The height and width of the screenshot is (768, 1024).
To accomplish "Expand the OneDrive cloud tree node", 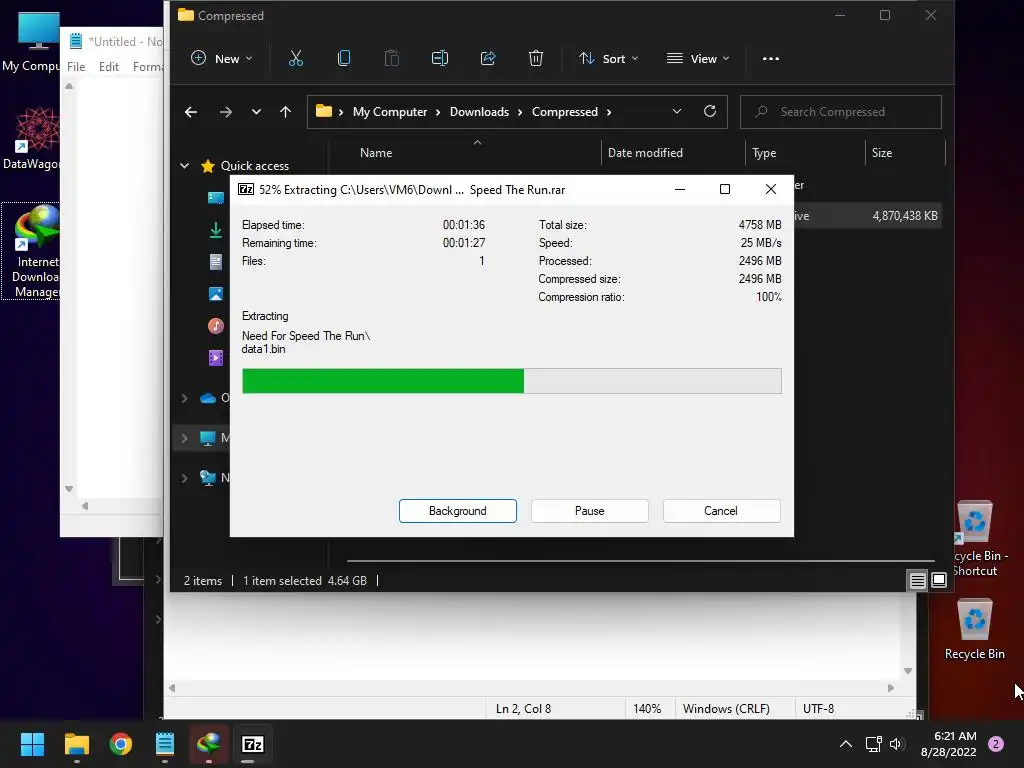I will (185, 398).
